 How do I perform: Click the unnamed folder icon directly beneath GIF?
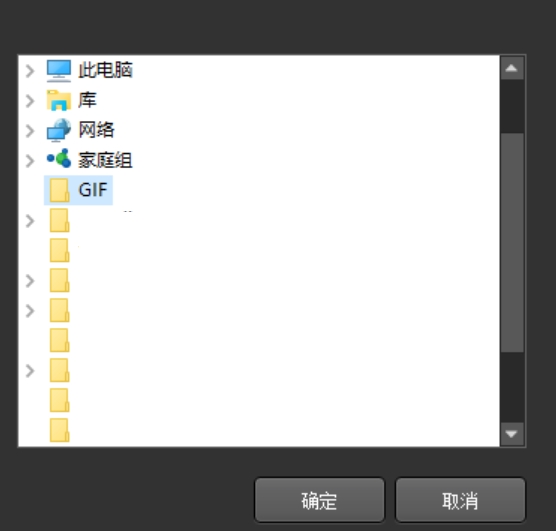59,220
